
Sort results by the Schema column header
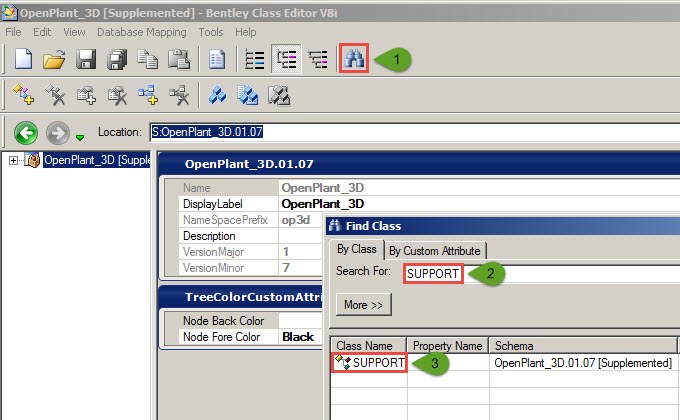pos(583,345)
